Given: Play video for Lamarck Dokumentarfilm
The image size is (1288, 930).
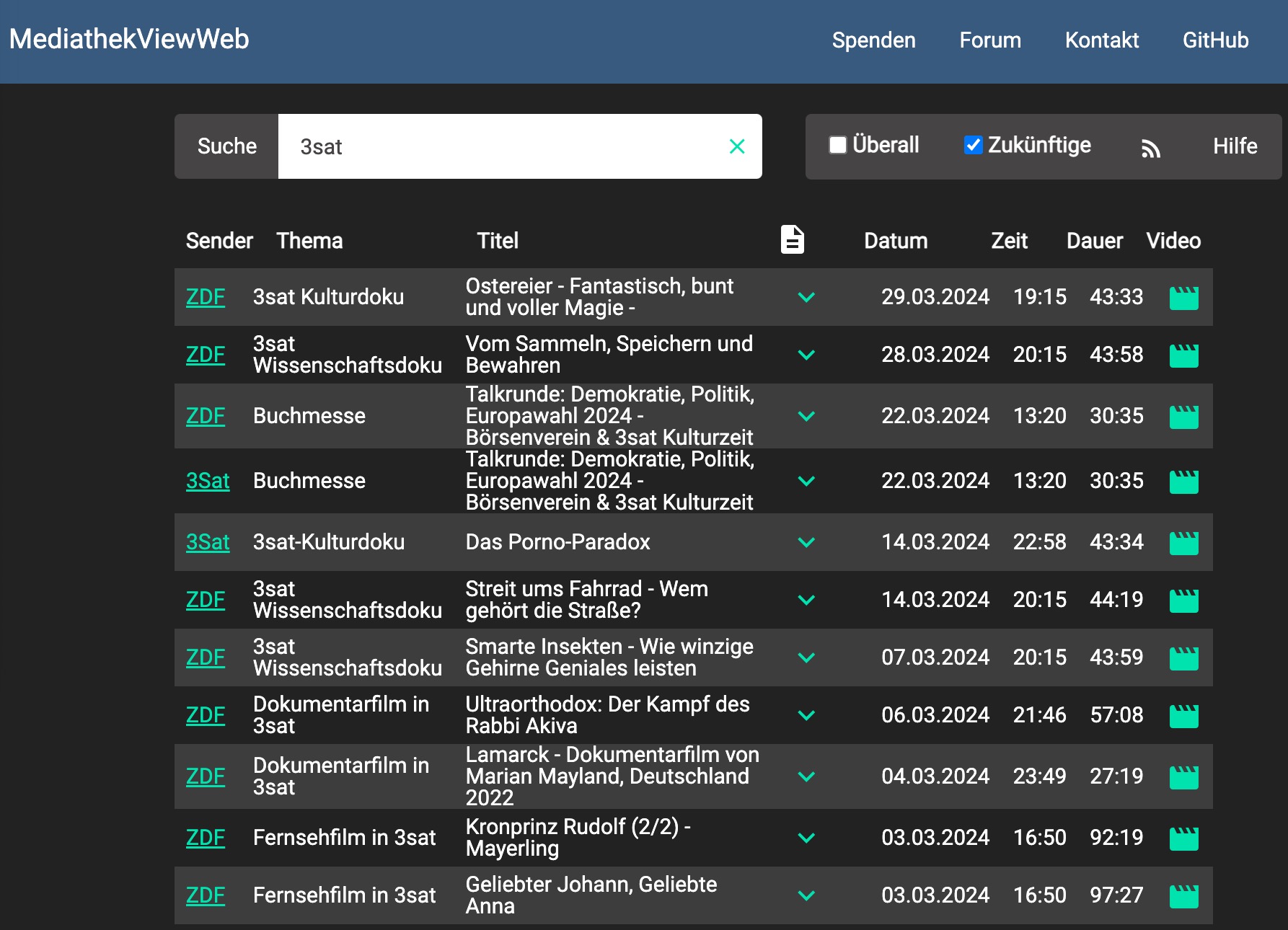Looking at the screenshot, I should coord(1183,777).
